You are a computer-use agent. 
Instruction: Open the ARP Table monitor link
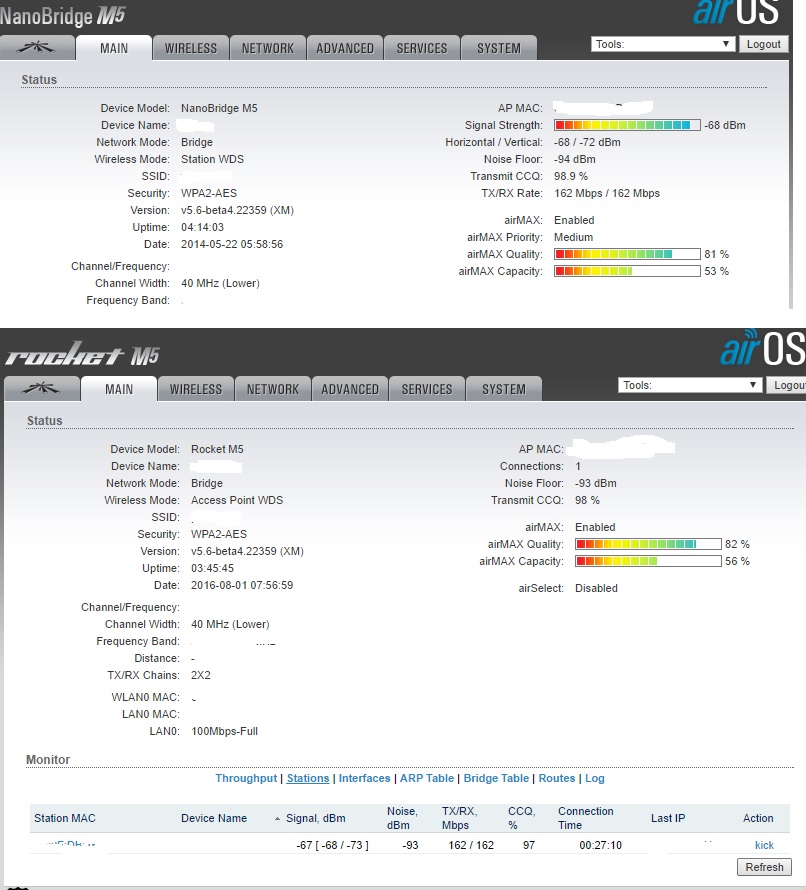point(427,778)
